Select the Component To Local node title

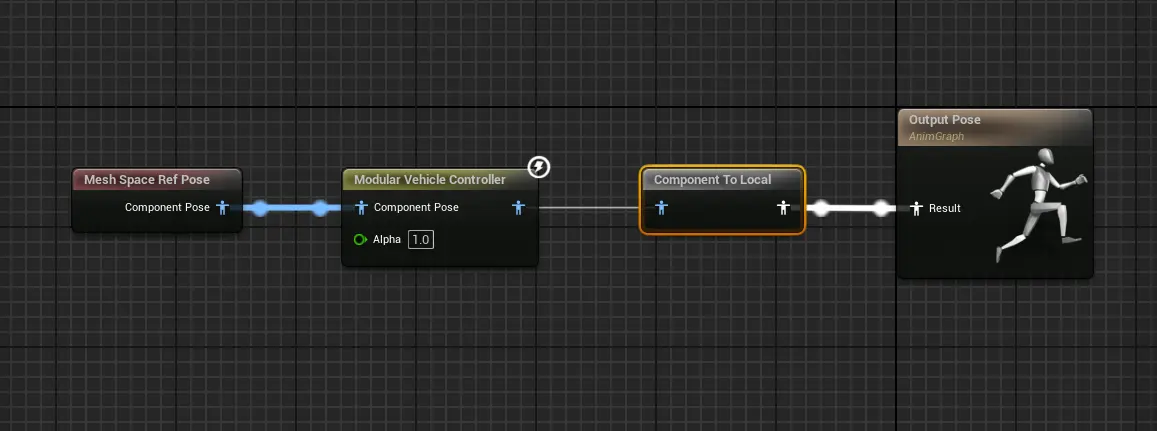713,179
